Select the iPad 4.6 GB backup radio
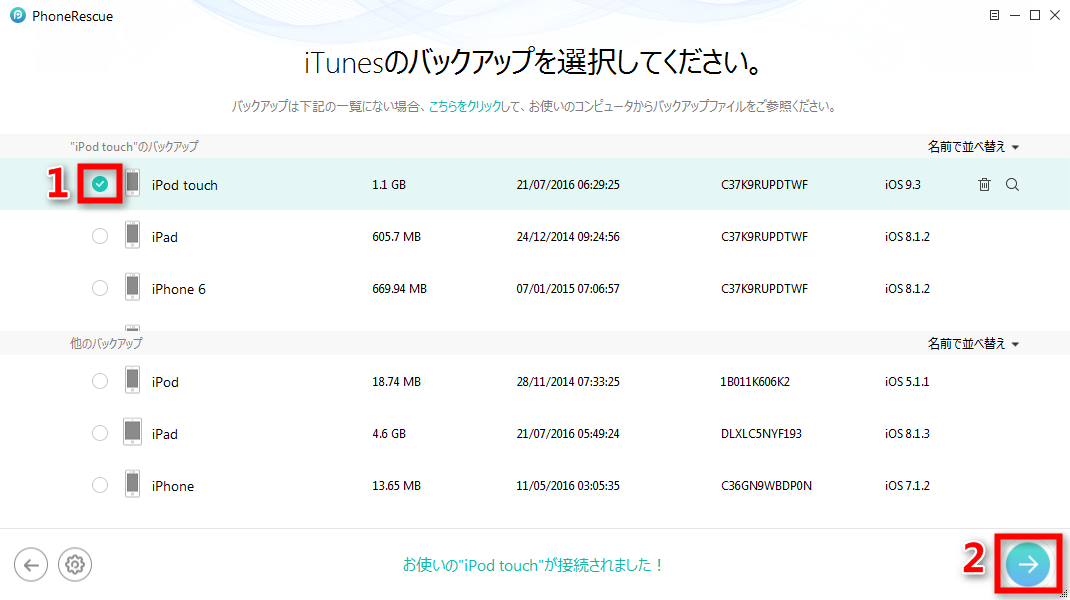 click(100, 433)
